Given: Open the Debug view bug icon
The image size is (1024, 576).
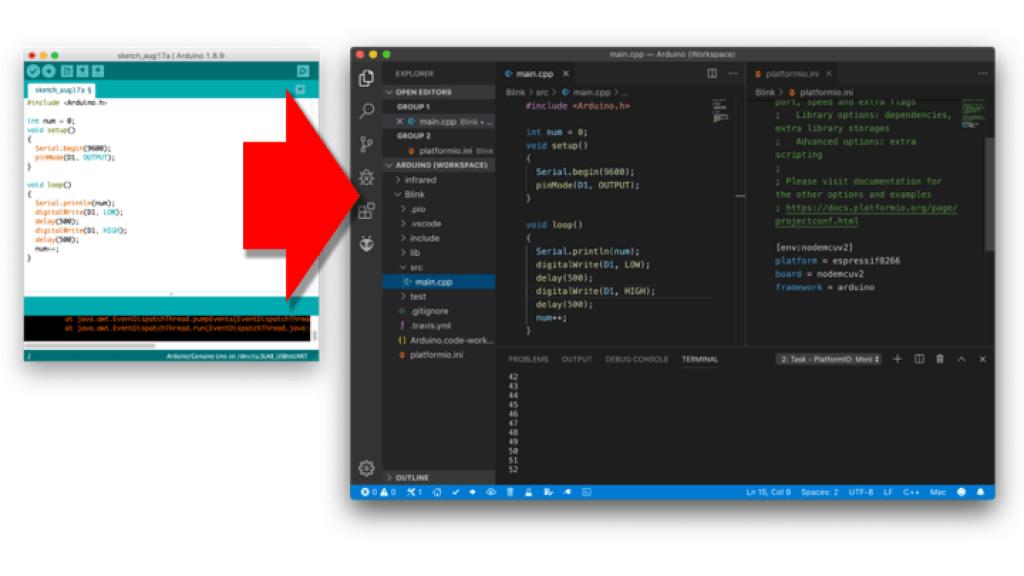Looking at the screenshot, I should click(x=367, y=177).
